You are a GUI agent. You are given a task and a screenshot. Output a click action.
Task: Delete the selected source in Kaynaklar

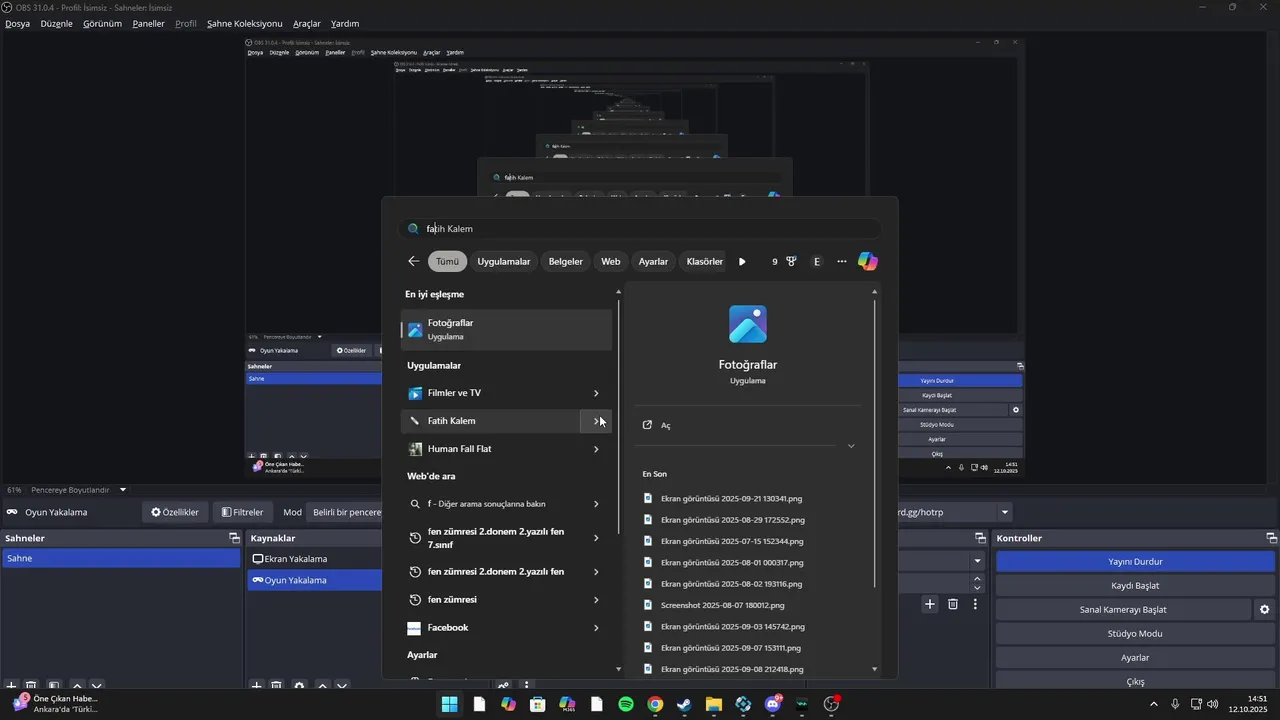pos(277,686)
